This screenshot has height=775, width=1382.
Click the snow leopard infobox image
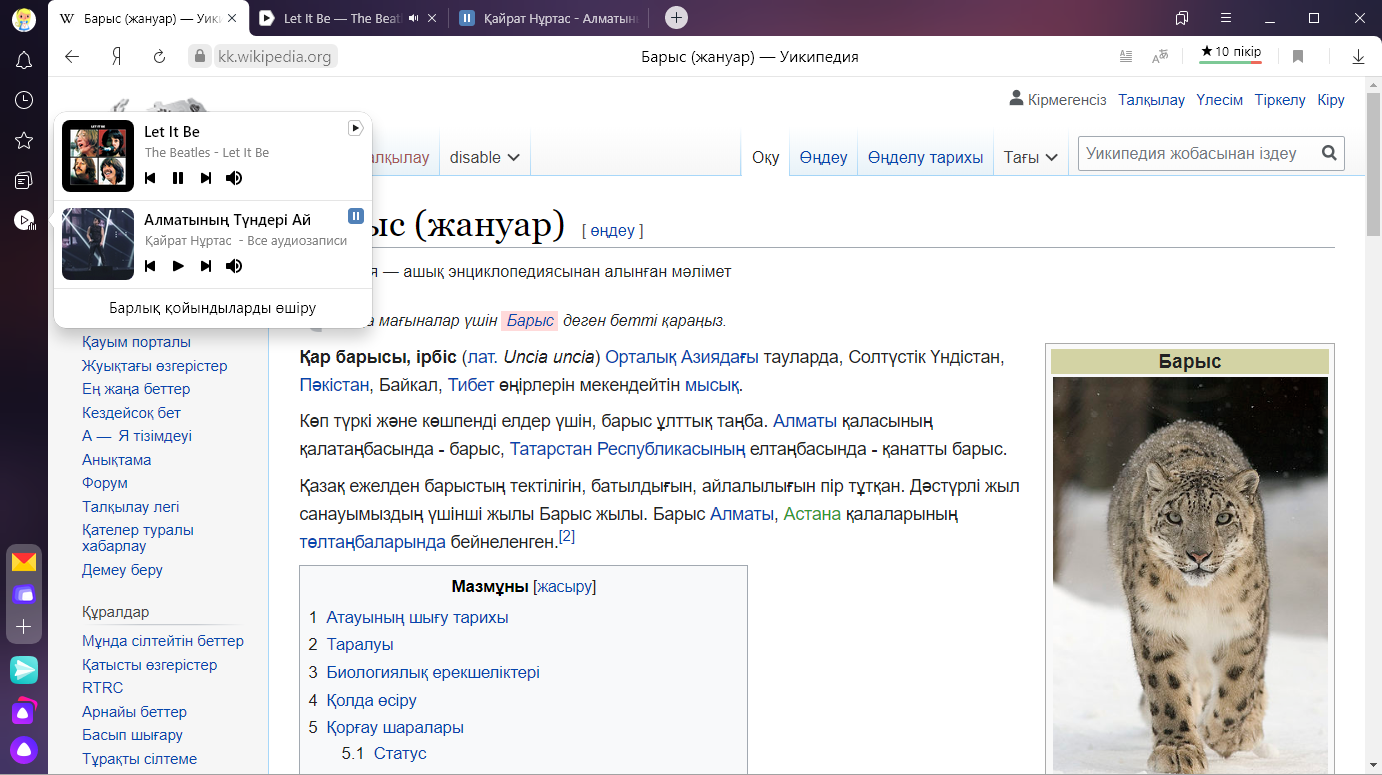[x=1190, y=575]
